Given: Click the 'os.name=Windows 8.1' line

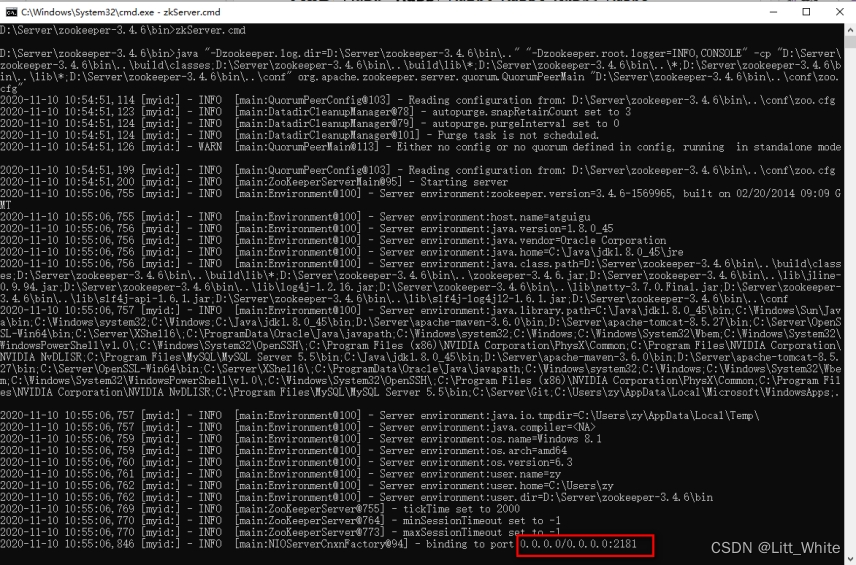Looking at the screenshot, I should [x=301, y=439].
